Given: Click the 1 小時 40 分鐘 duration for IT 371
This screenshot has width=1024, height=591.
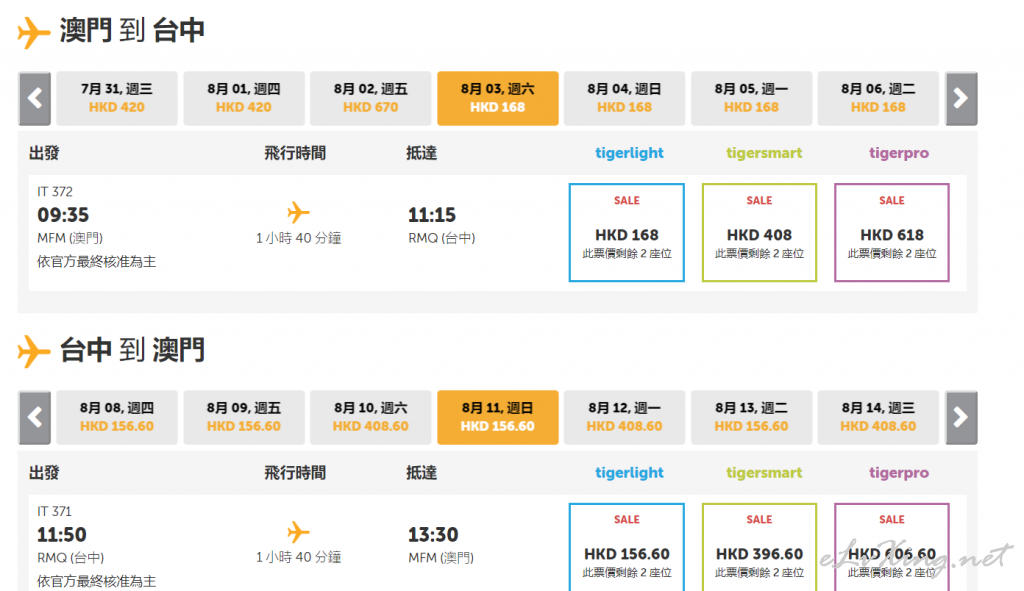Looking at the screenshot, I should 298,558.
